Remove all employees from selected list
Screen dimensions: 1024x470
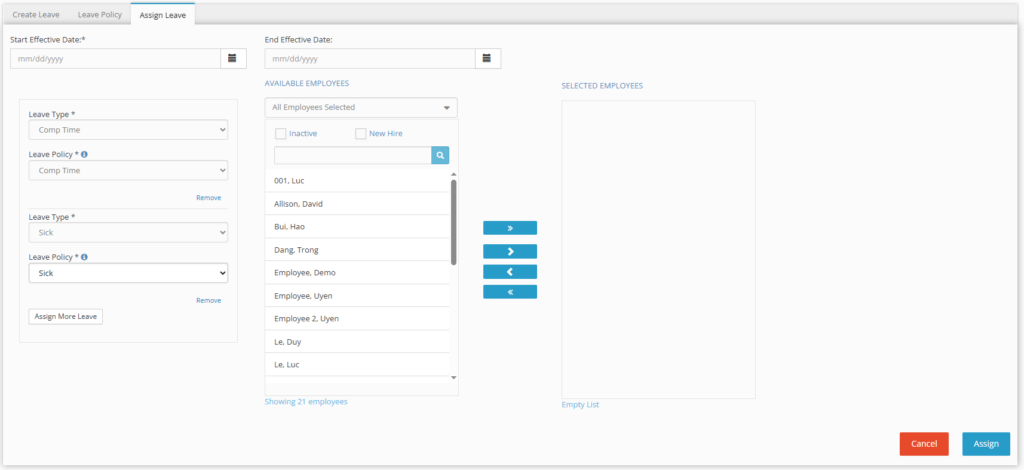(510, 292)
